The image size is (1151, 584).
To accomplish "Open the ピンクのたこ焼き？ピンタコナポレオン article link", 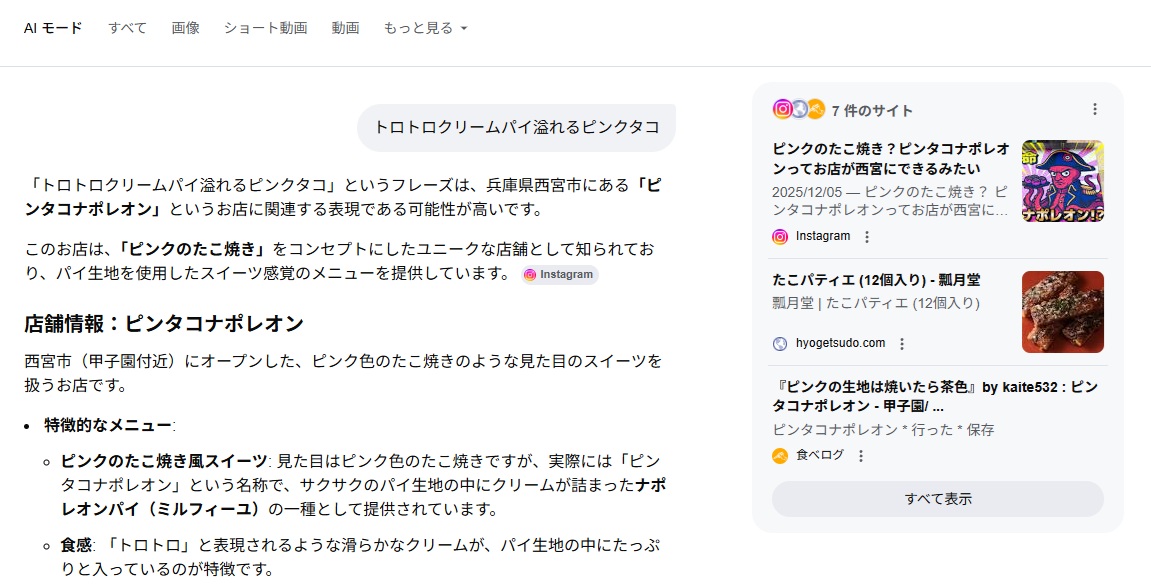I will coord(890,158).
